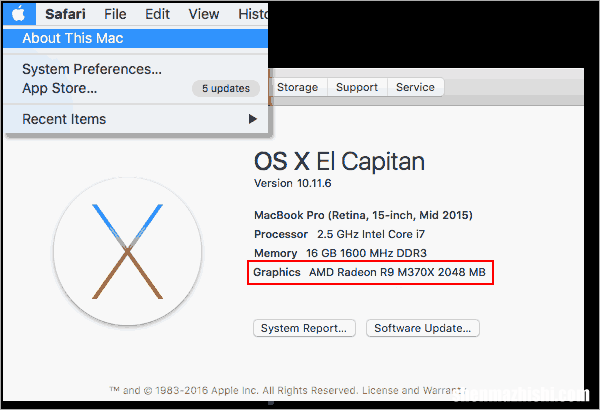
Task: Open the Edit menu
Action: 157,14
